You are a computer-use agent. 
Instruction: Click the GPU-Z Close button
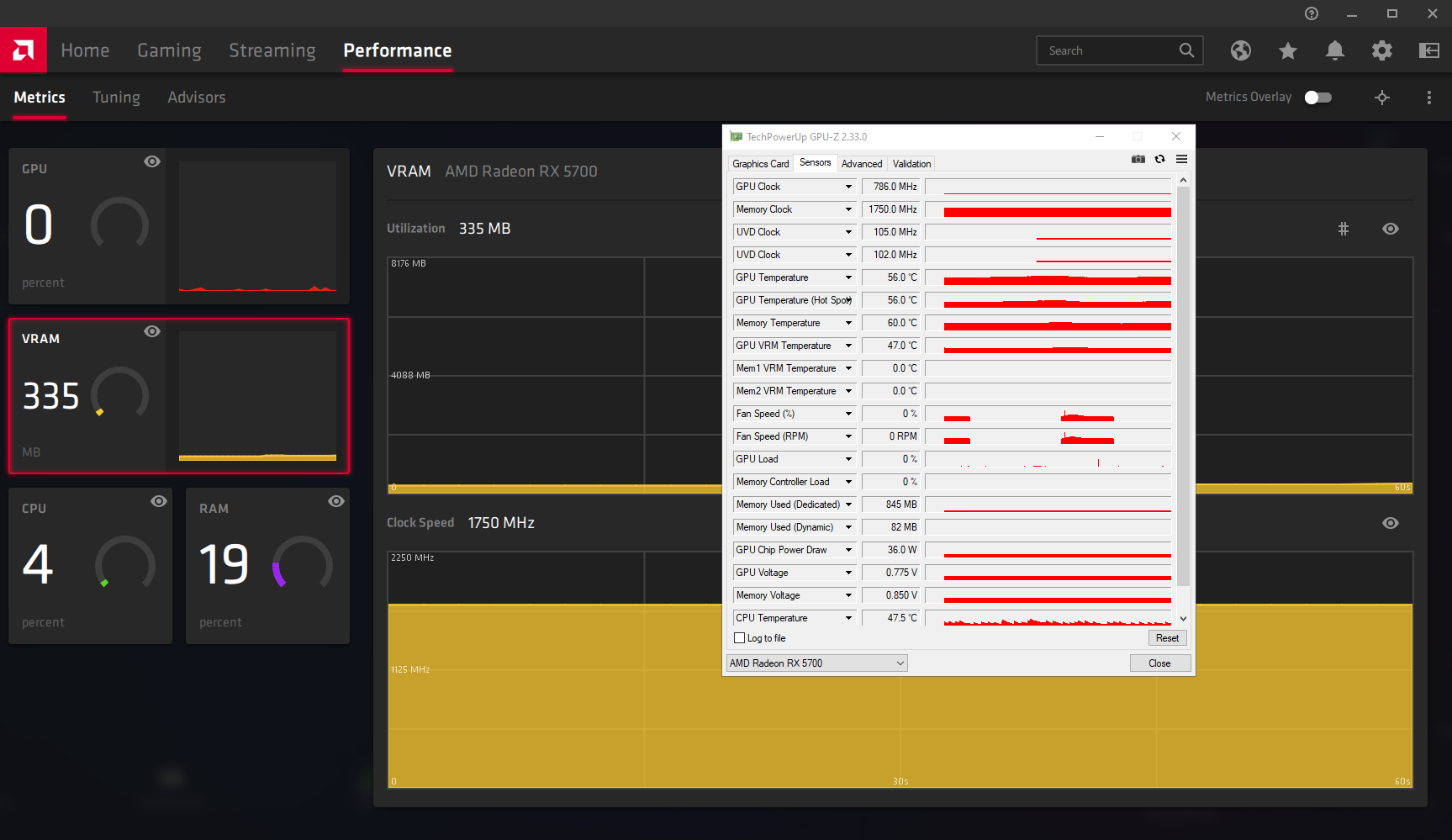click(x=1159, y=663)
